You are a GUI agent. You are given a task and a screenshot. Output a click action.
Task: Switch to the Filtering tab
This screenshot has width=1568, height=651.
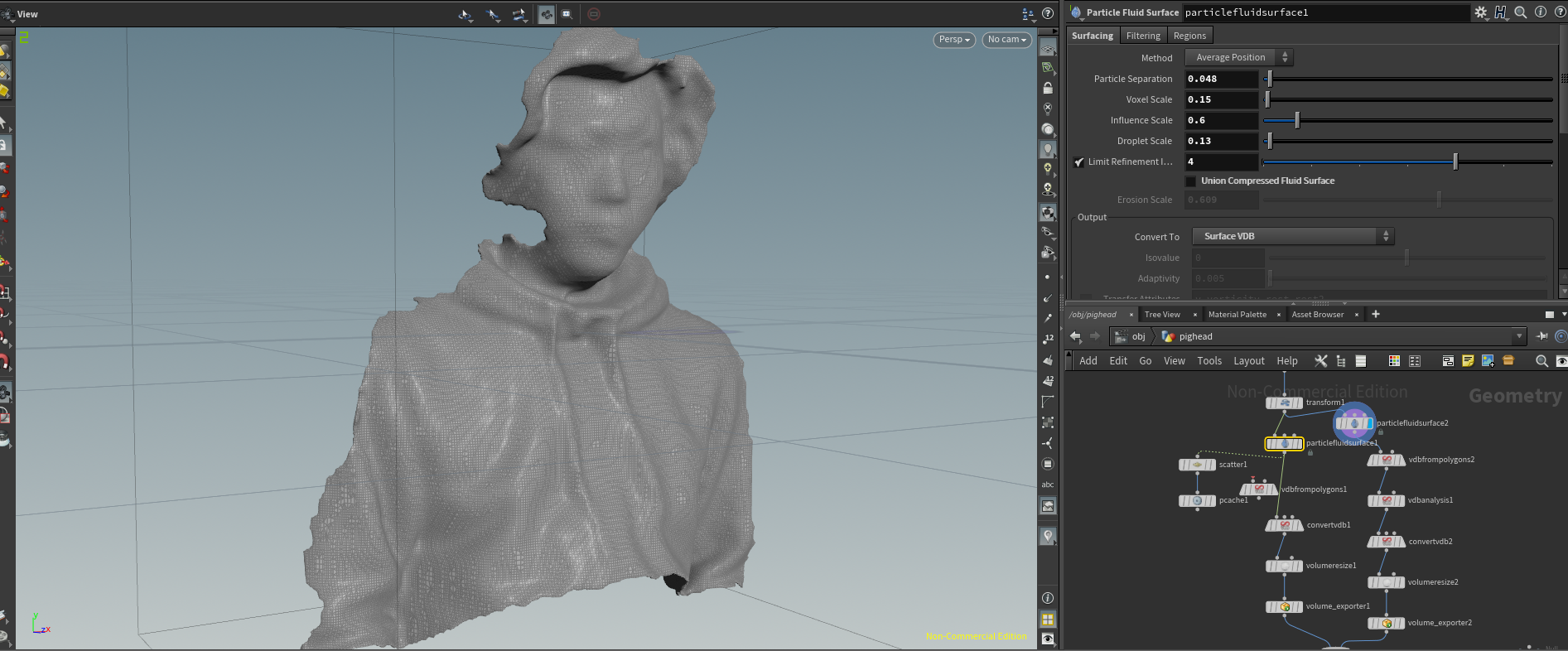(1143, 36)
